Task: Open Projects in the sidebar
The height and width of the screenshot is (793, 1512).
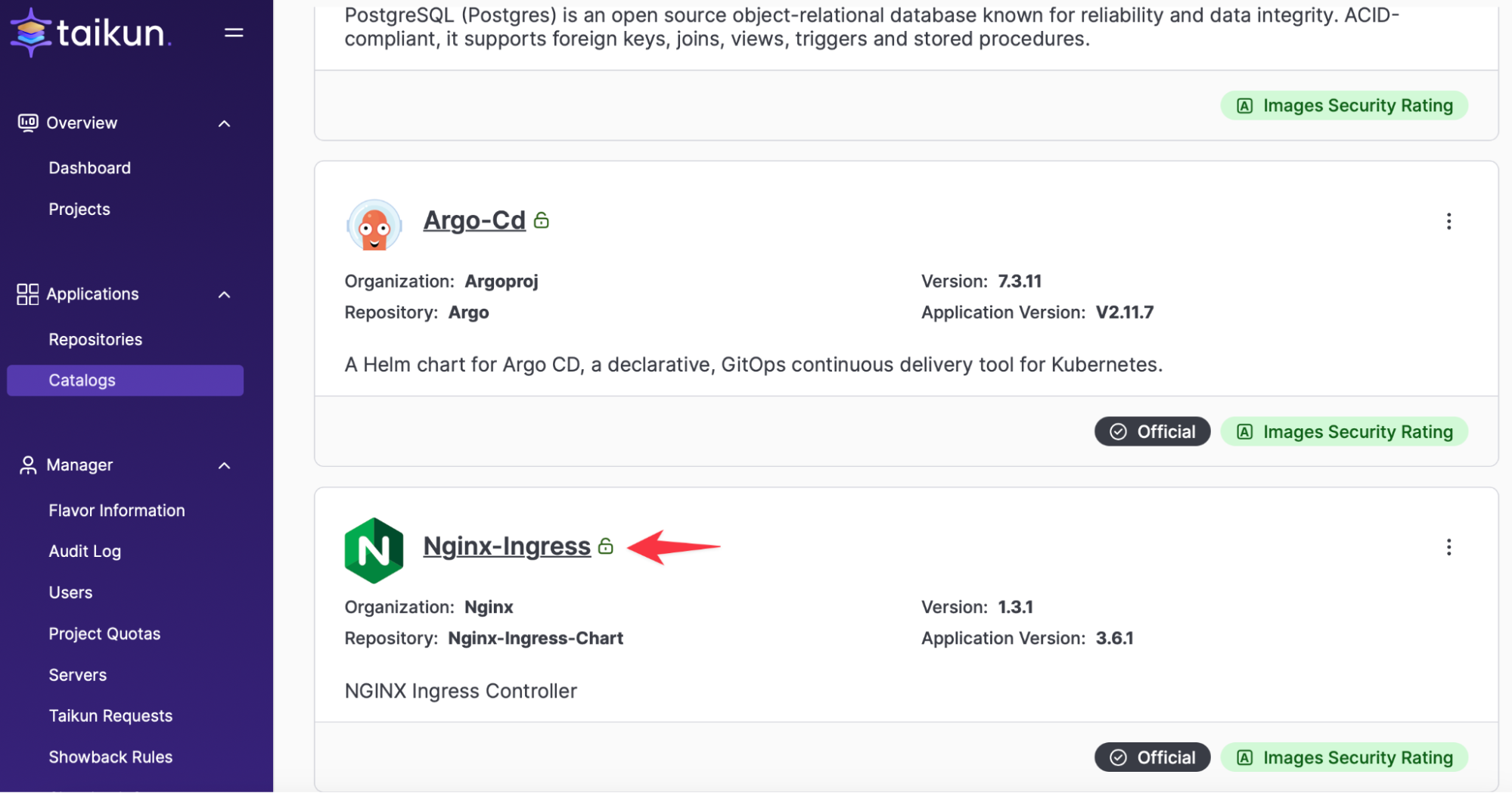Action: tap(79, 209)
